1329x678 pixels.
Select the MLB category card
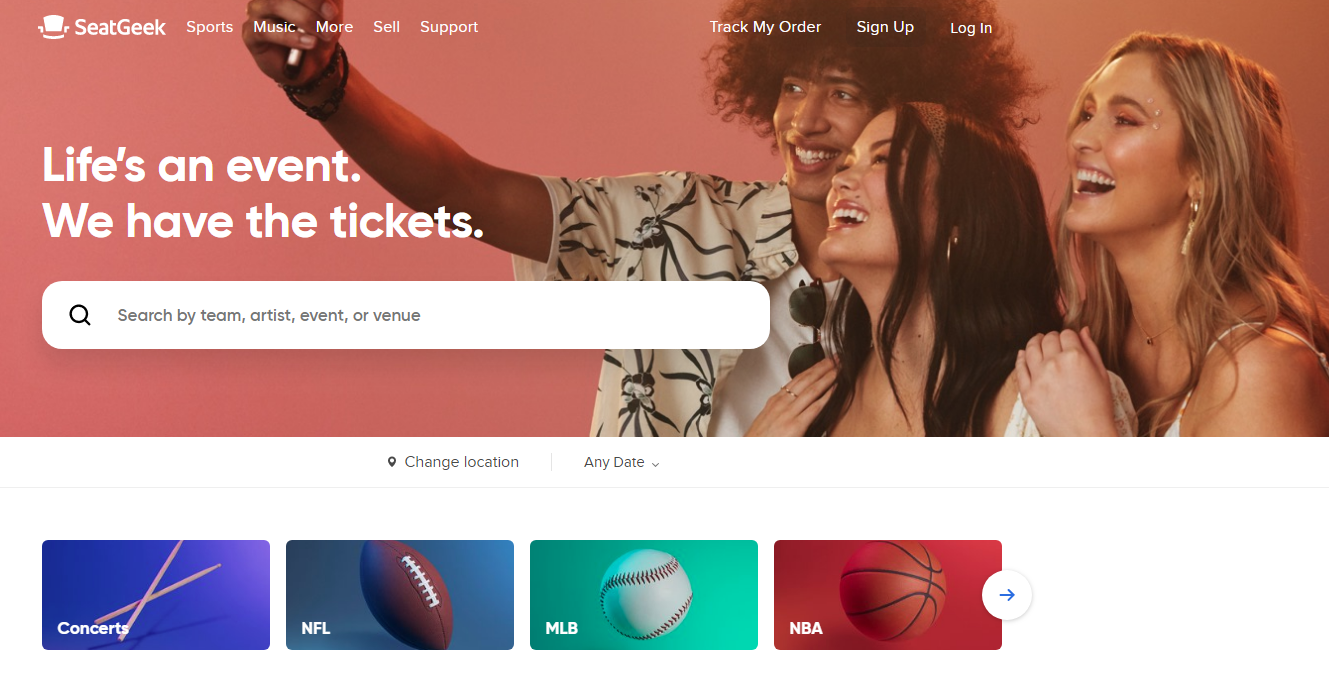644,595
